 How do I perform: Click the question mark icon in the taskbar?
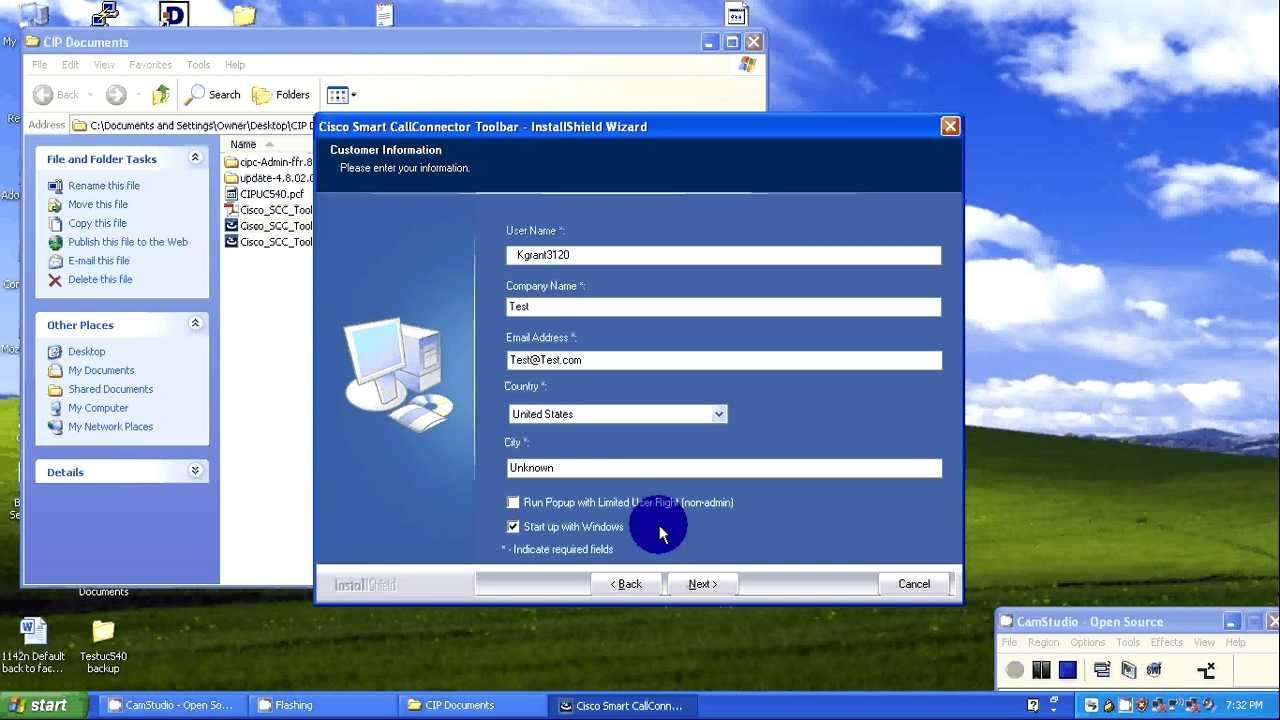point(1032,705)
